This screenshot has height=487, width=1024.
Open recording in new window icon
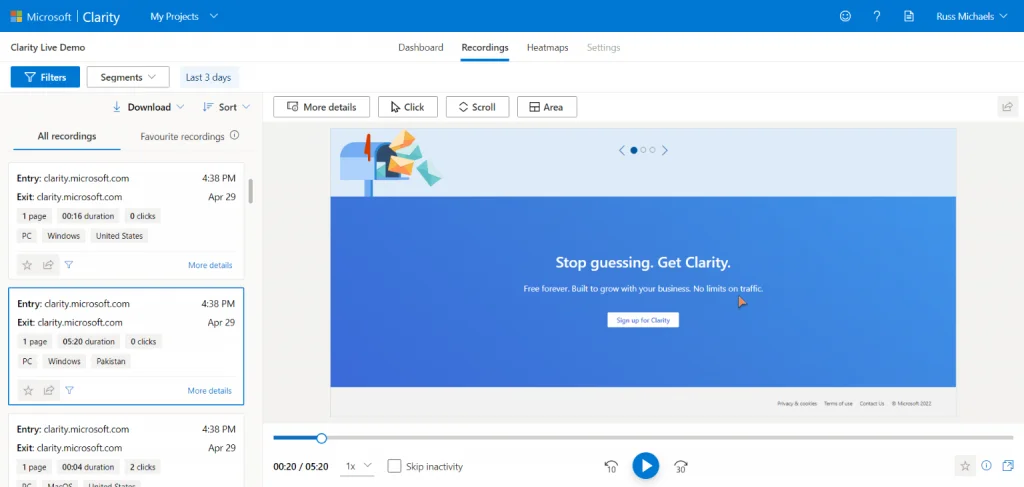tap(1008, 465)
